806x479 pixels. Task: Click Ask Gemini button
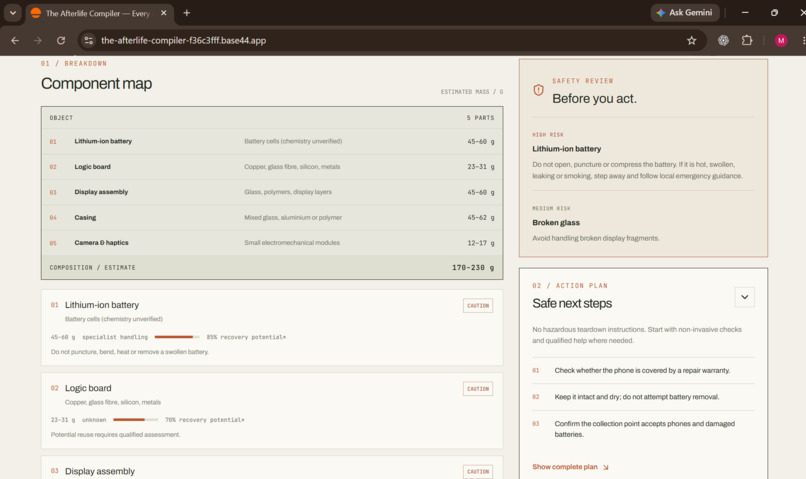pos(685,13)
